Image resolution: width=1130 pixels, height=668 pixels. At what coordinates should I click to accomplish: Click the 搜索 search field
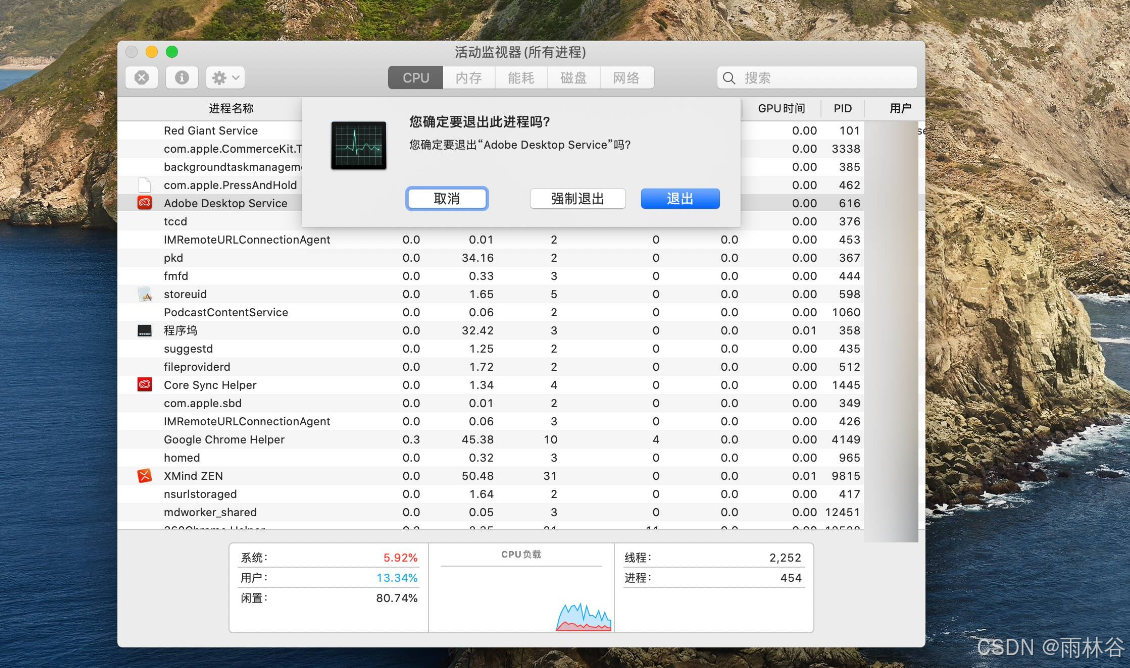tap(817, 78)
